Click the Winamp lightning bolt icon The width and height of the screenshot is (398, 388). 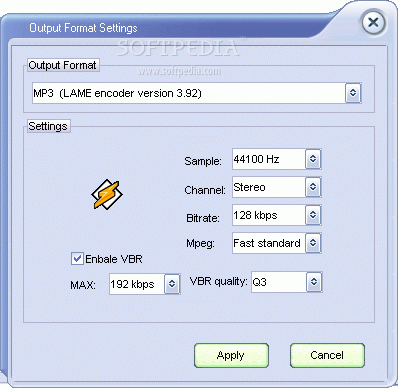coord(107,194)
